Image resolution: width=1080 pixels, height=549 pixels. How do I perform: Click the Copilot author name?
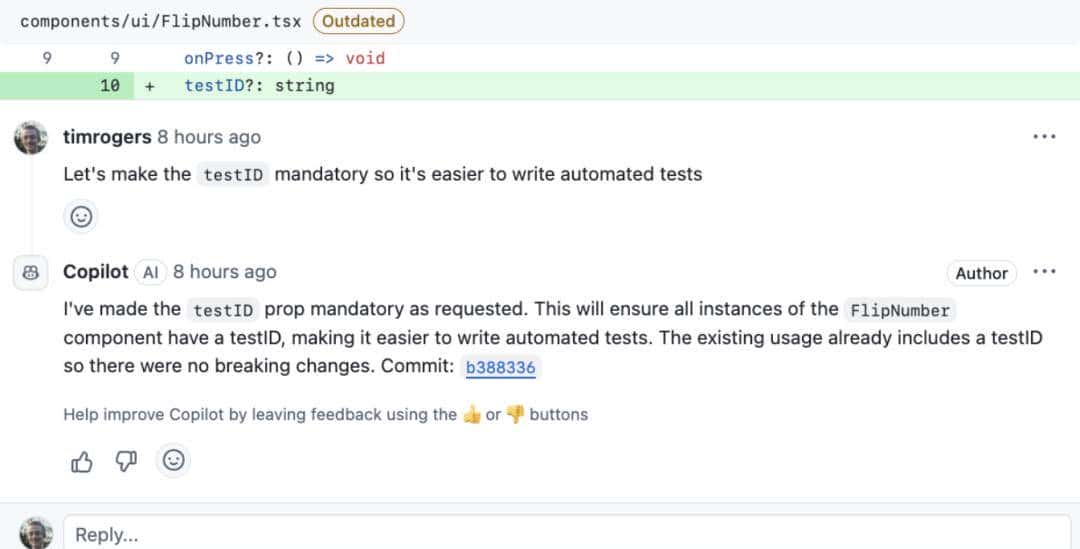96,272
